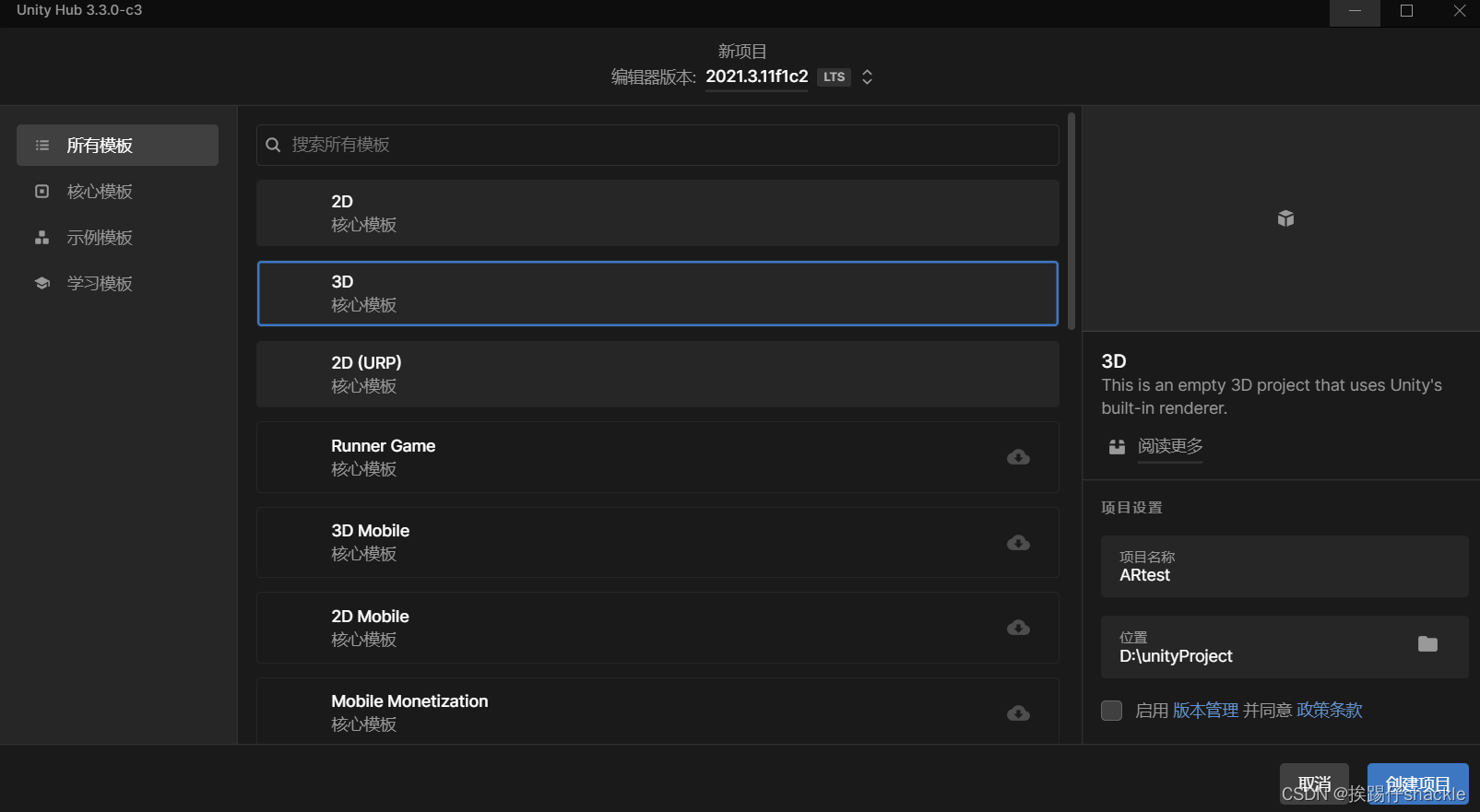Viewport: 1480px width, 812px height.
Task: Click the square icon beside 核心模板
Action: tap(41, 192)
